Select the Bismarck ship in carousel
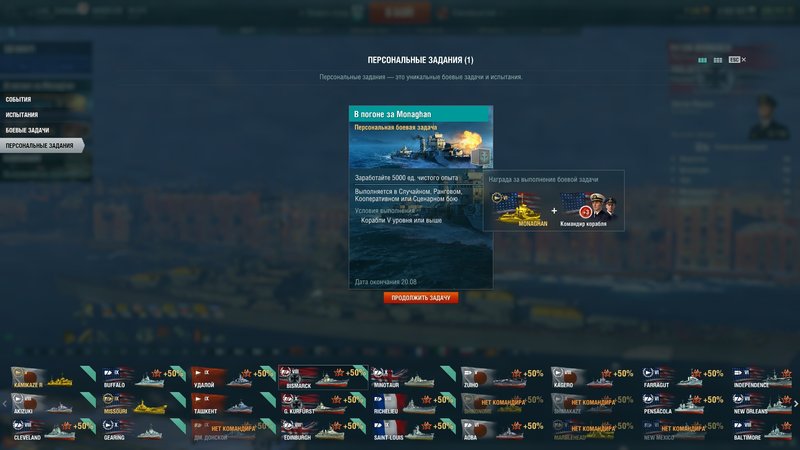 coord(323,378)
